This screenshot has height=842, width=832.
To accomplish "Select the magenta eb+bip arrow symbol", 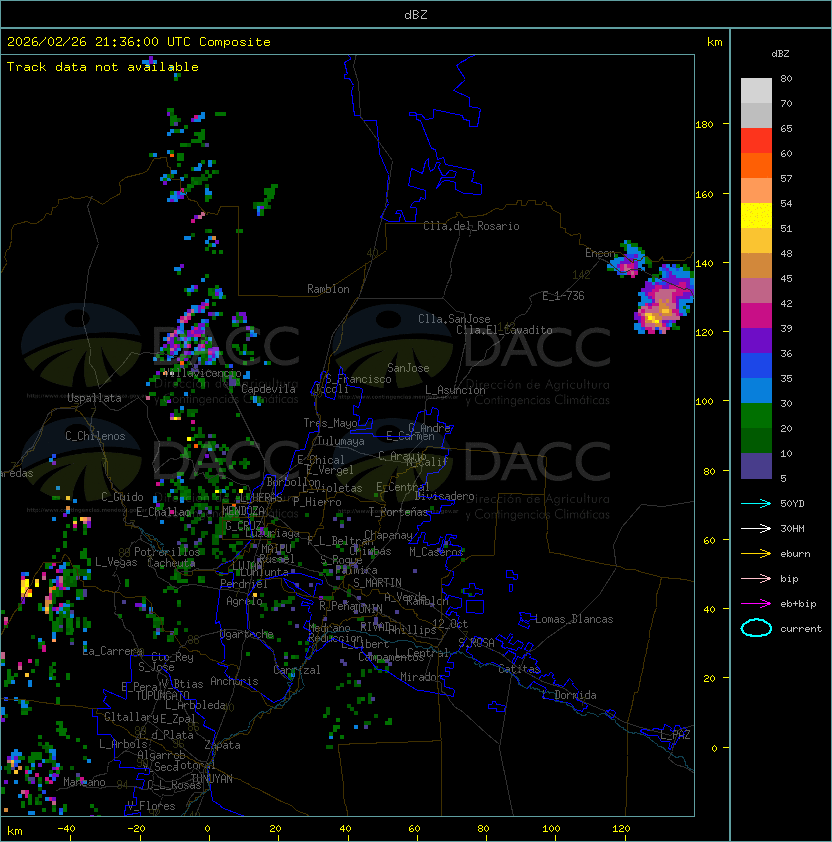I will tap(756, 604).
